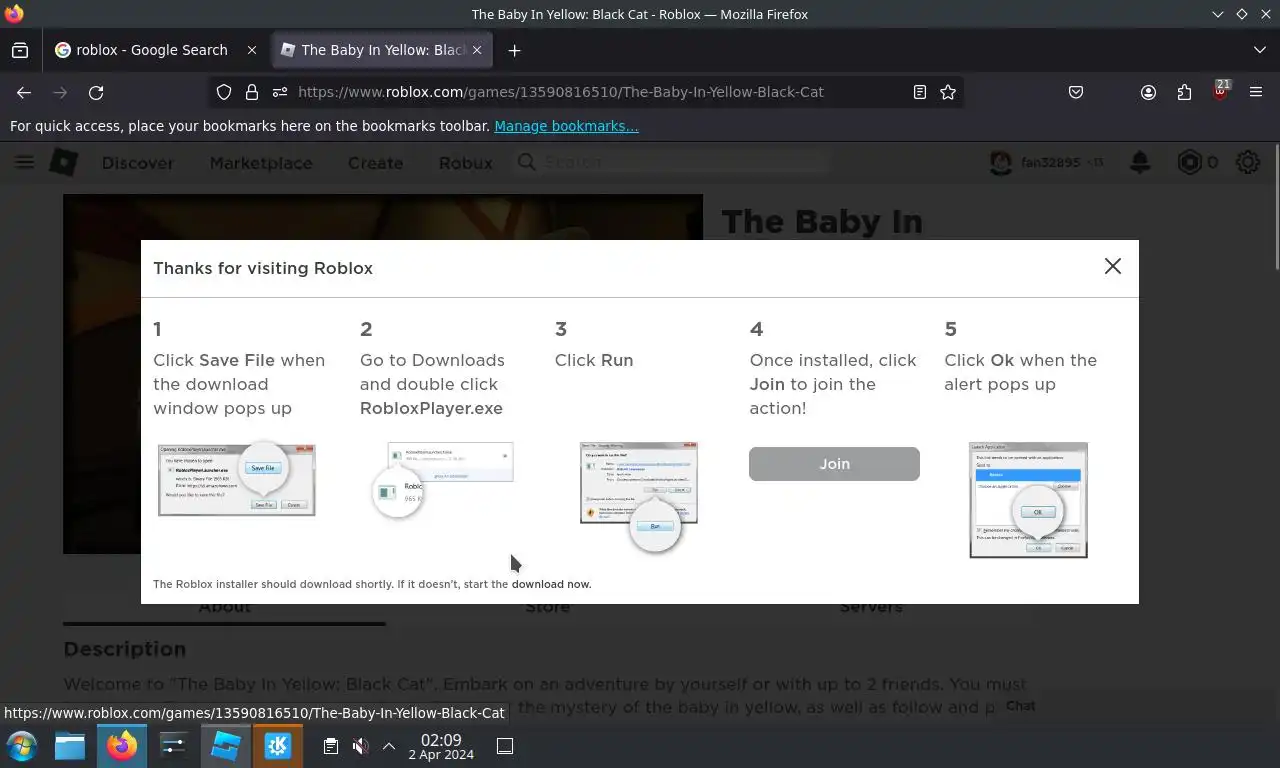
Task: Open the tracking protection shield icon
Action: [x=224, y=92]
